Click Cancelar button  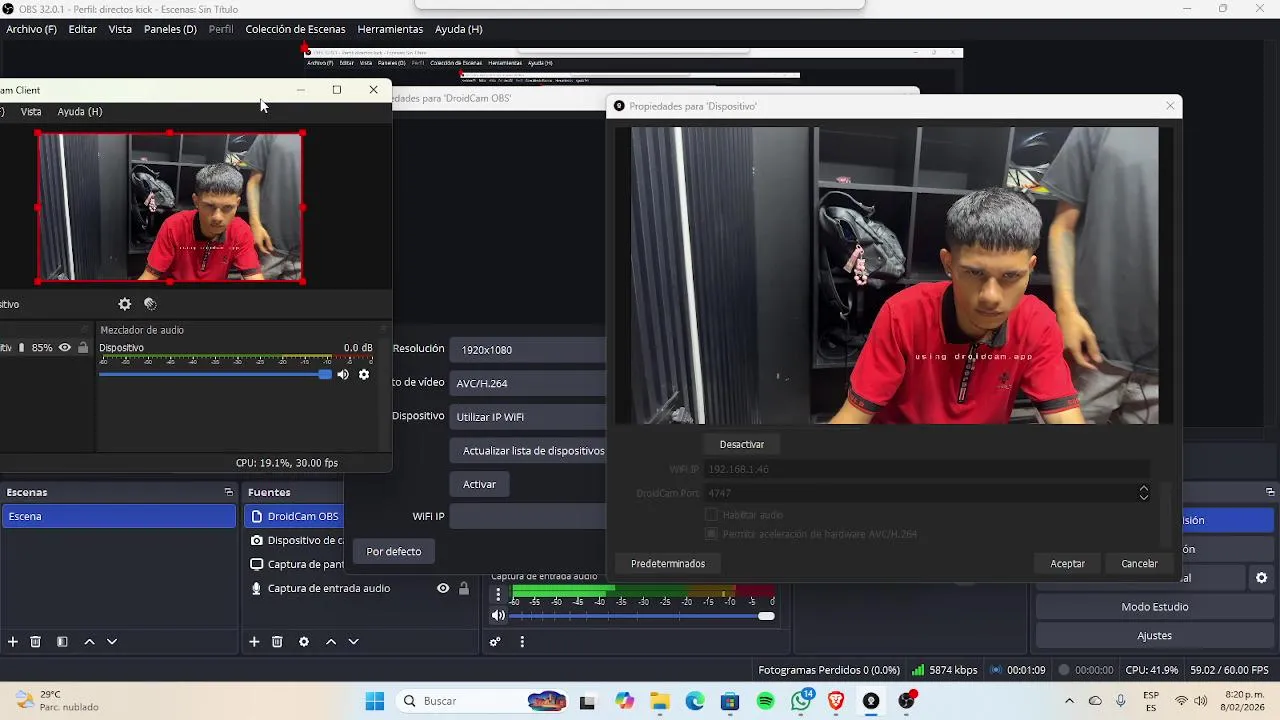coord(1139,564)
